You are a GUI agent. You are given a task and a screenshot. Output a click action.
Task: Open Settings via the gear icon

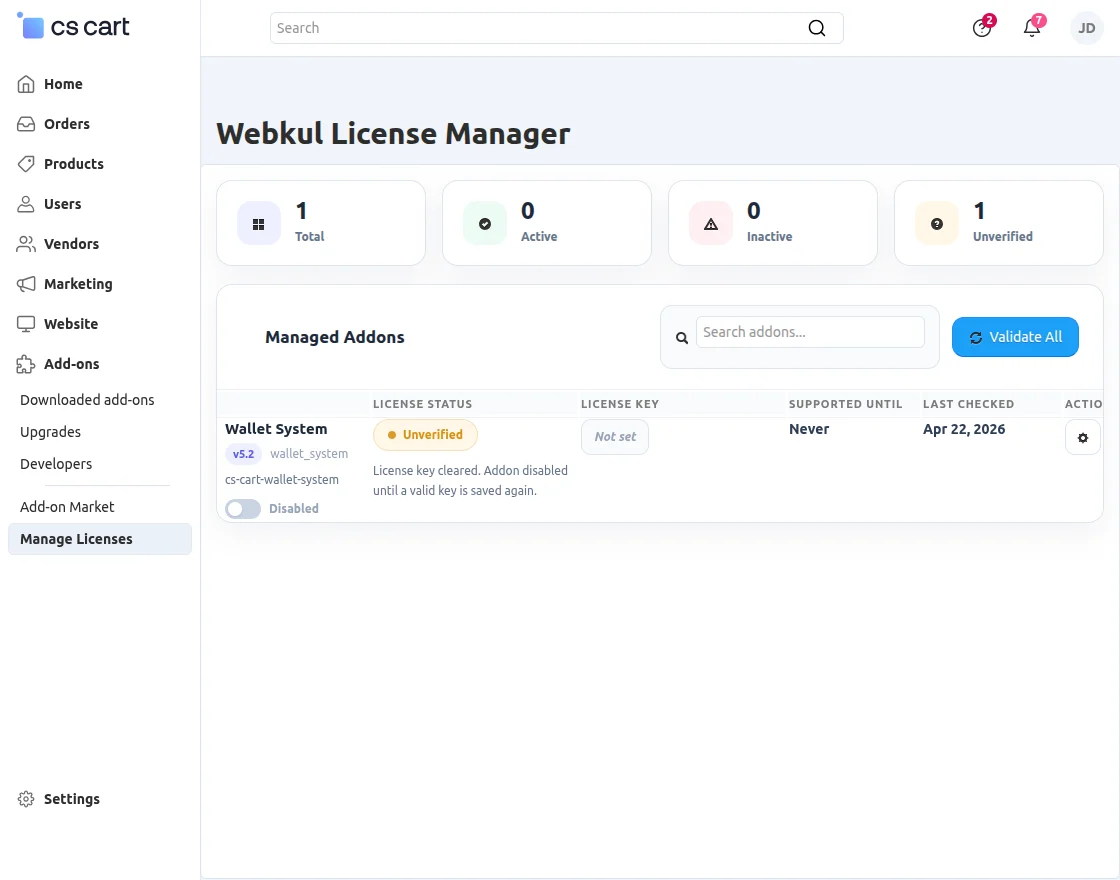pos(24,799)
